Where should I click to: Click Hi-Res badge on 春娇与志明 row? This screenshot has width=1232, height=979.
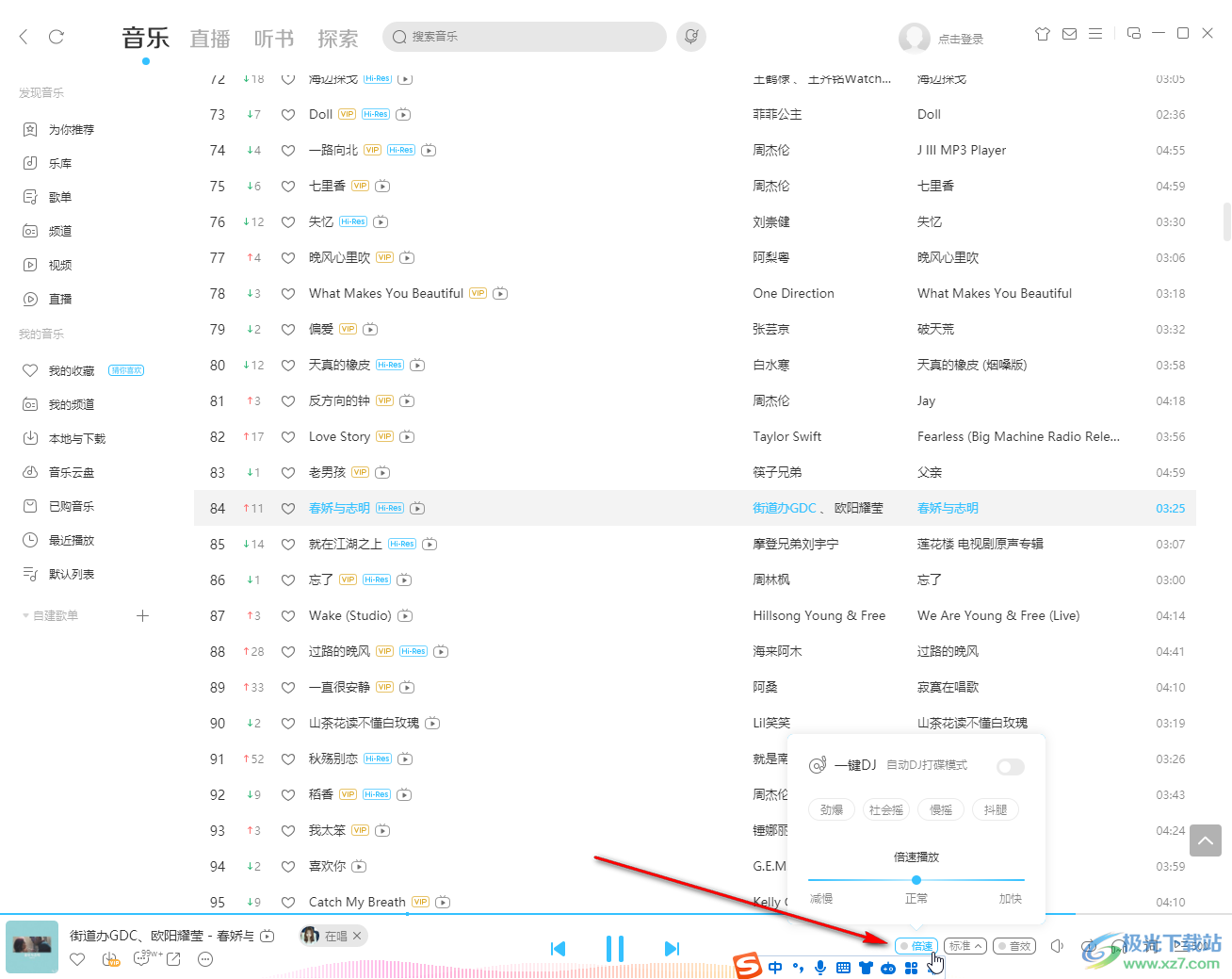coord(390,509)
